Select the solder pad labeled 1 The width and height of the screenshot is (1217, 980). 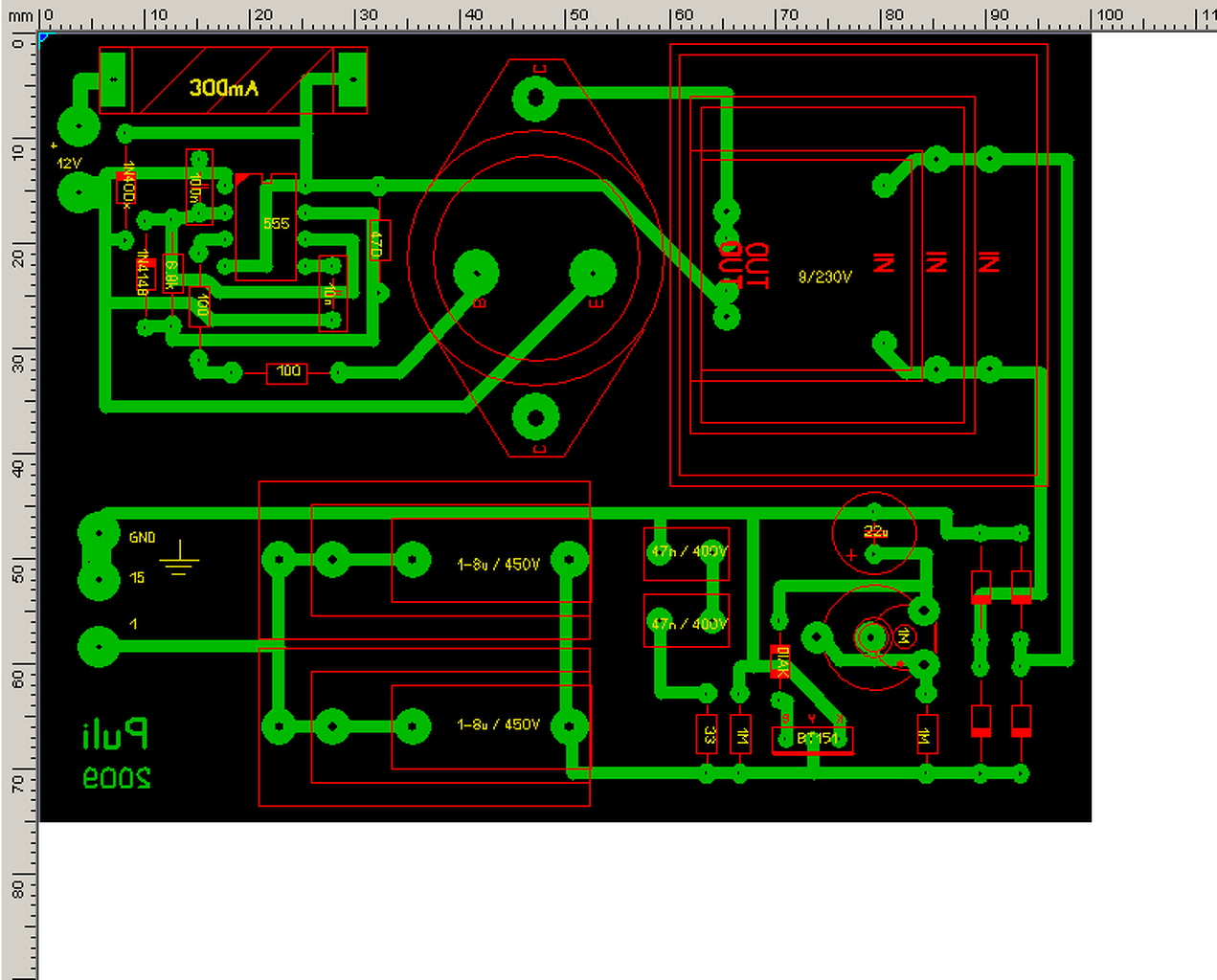coord(99,647)
